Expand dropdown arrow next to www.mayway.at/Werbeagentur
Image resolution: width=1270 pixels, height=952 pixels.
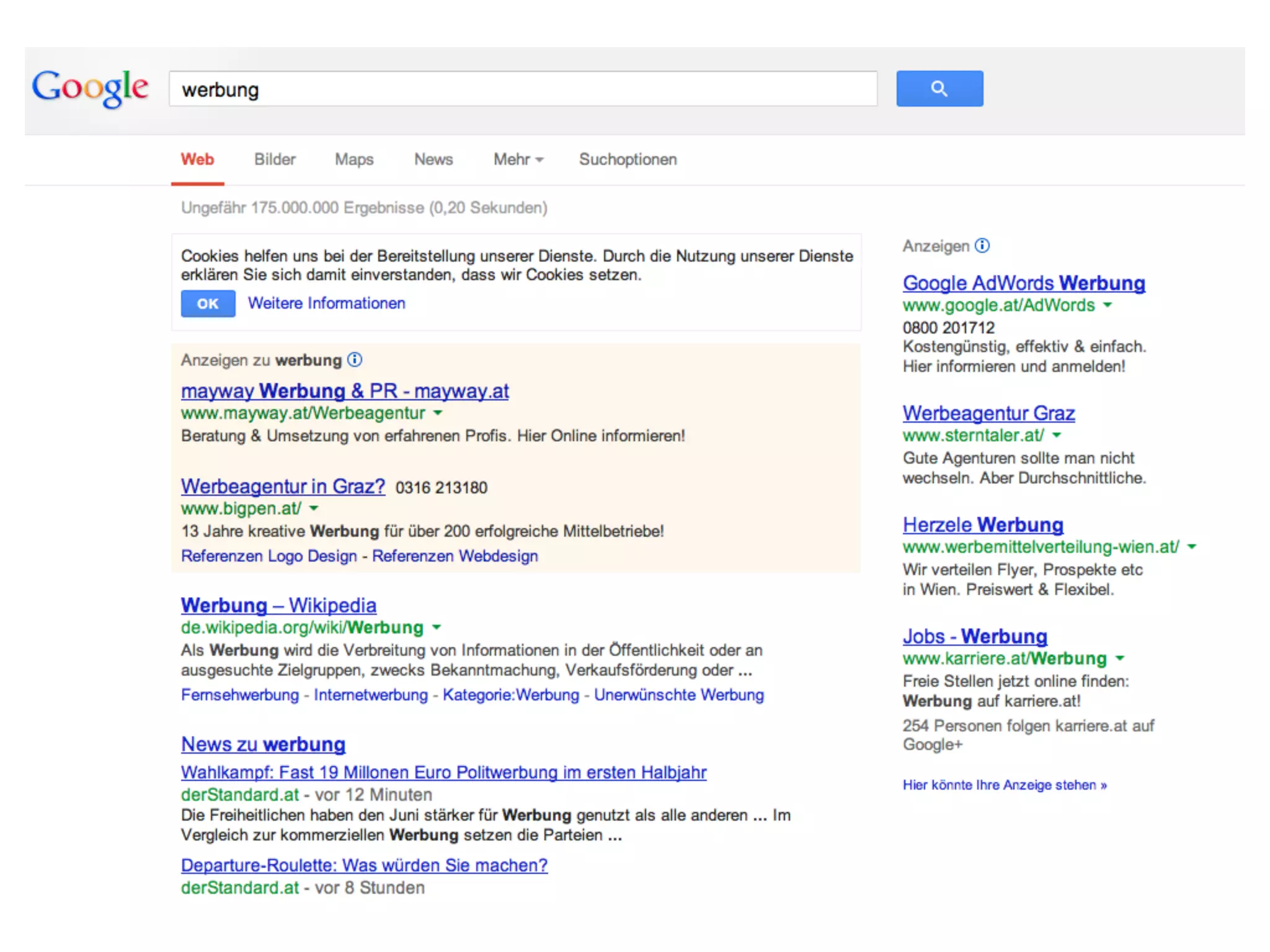click(438, 413)
